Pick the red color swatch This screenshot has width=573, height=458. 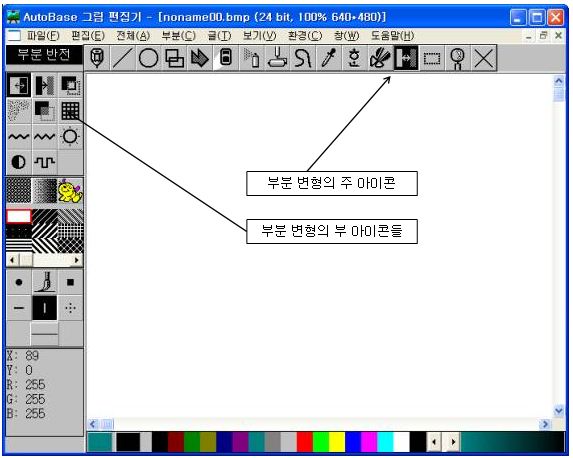pos(304,442)
